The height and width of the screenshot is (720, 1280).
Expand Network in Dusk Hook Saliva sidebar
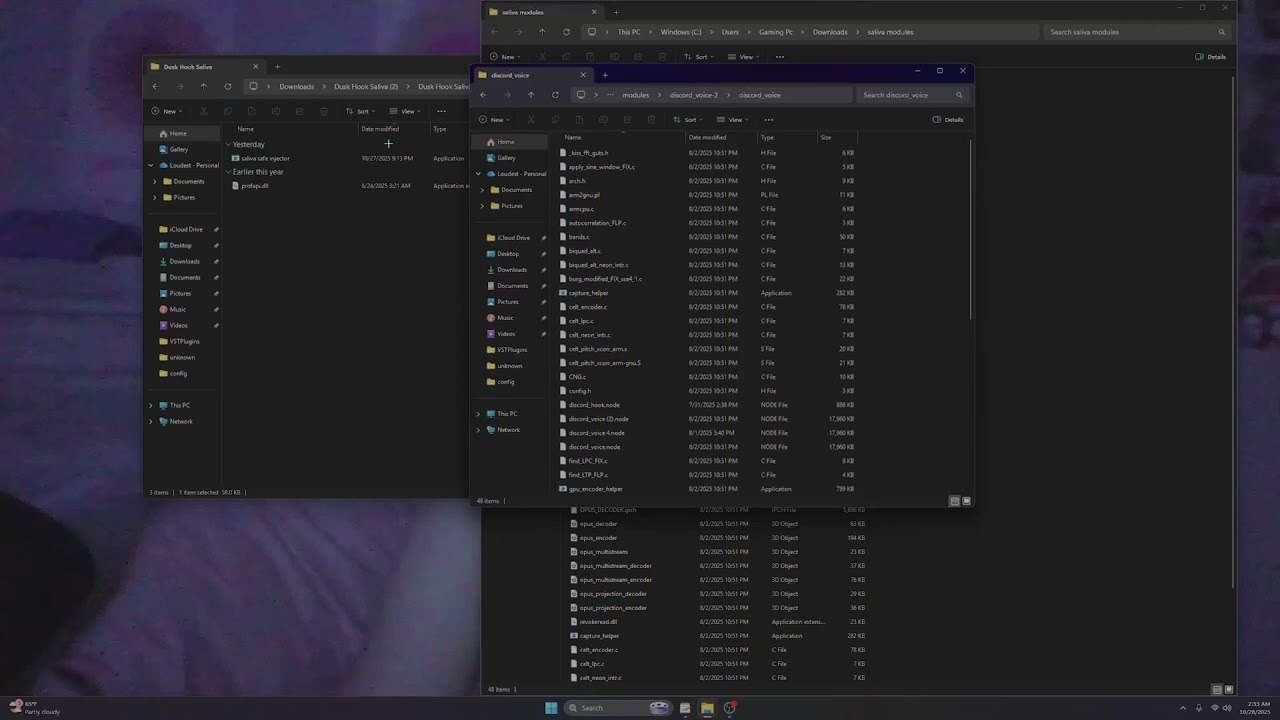point(151,421)
